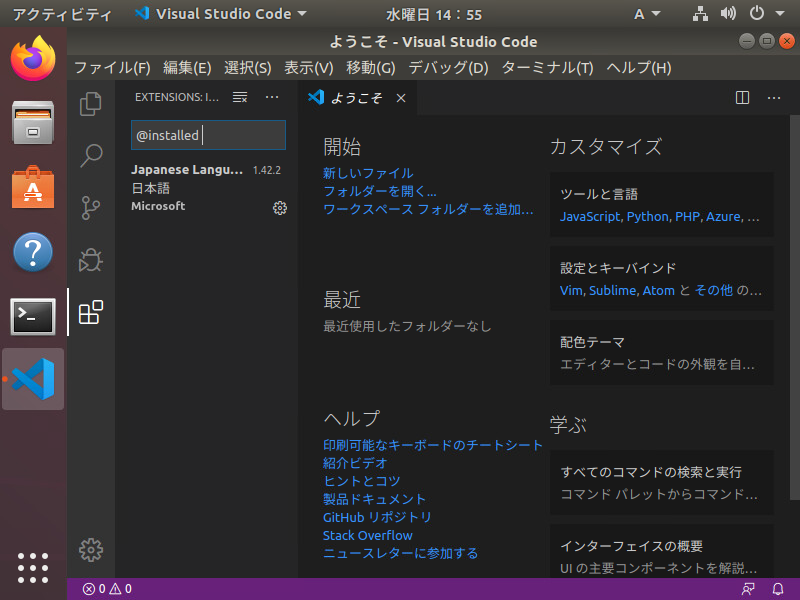Click the 新しいファイル link
This screenshot has height=600, width=800.
[x=368, y=173]
